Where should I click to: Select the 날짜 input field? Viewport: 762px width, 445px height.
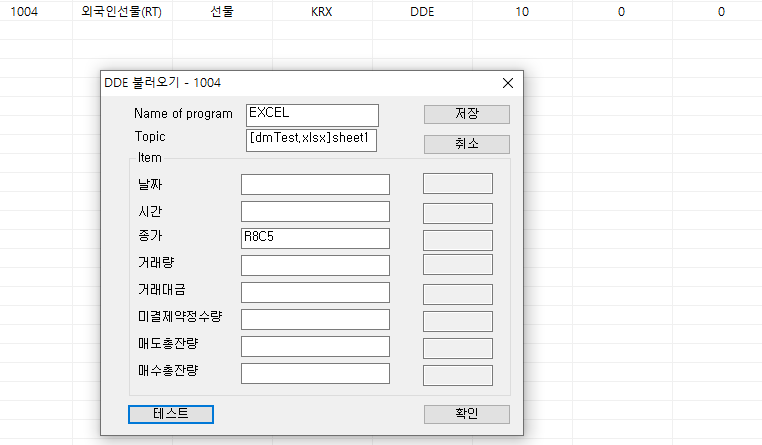[x=315, y=184]
